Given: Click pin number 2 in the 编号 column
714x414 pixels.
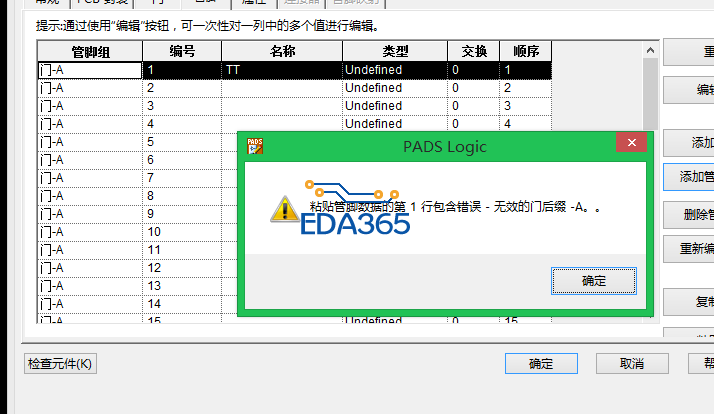Looking at the screenshot, I should pos(182,88).
